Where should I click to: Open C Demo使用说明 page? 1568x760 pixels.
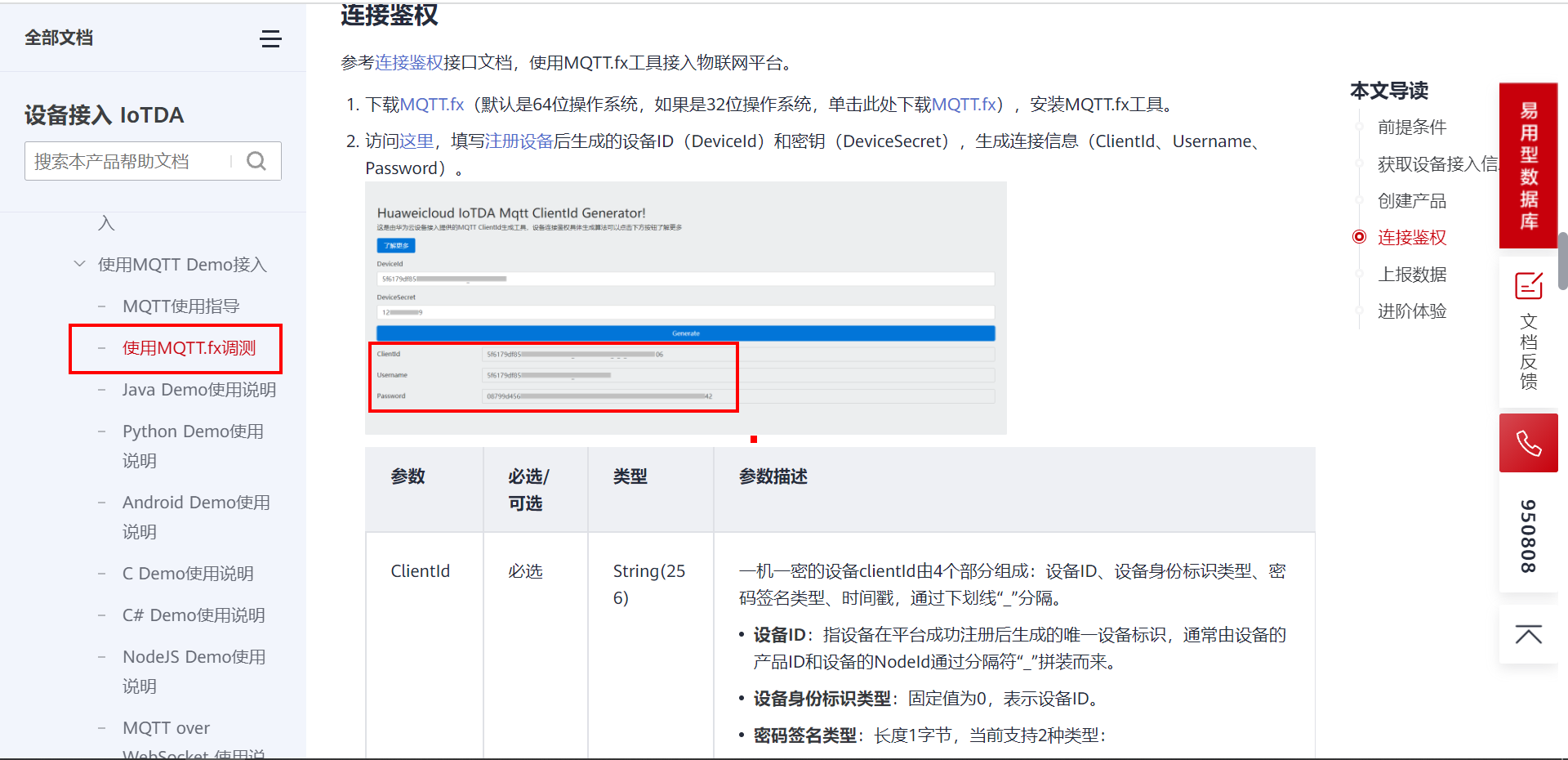[x=188, y=574]
